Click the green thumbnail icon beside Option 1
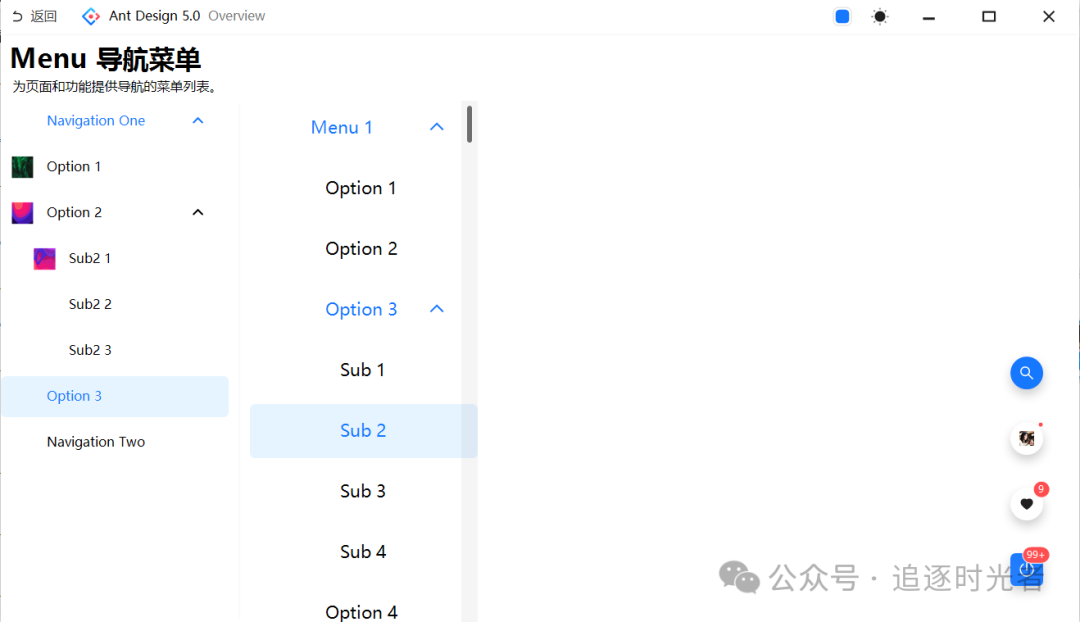The height and width of the screenshot is (622, 1080). [x=22, y=167]
